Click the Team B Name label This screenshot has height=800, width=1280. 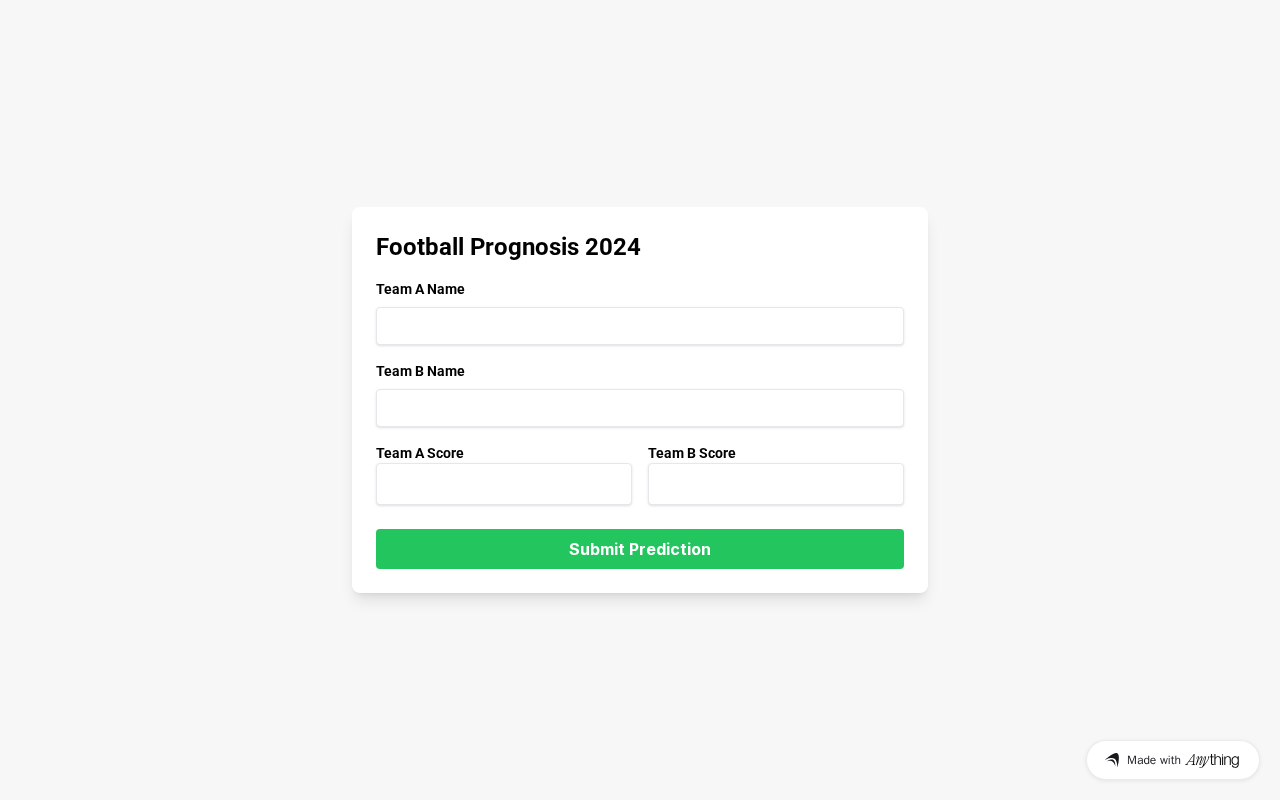[420, 371]
